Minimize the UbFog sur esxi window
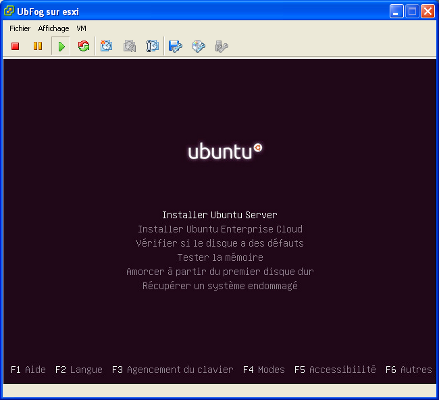439x400 pixels. point(396,11)
